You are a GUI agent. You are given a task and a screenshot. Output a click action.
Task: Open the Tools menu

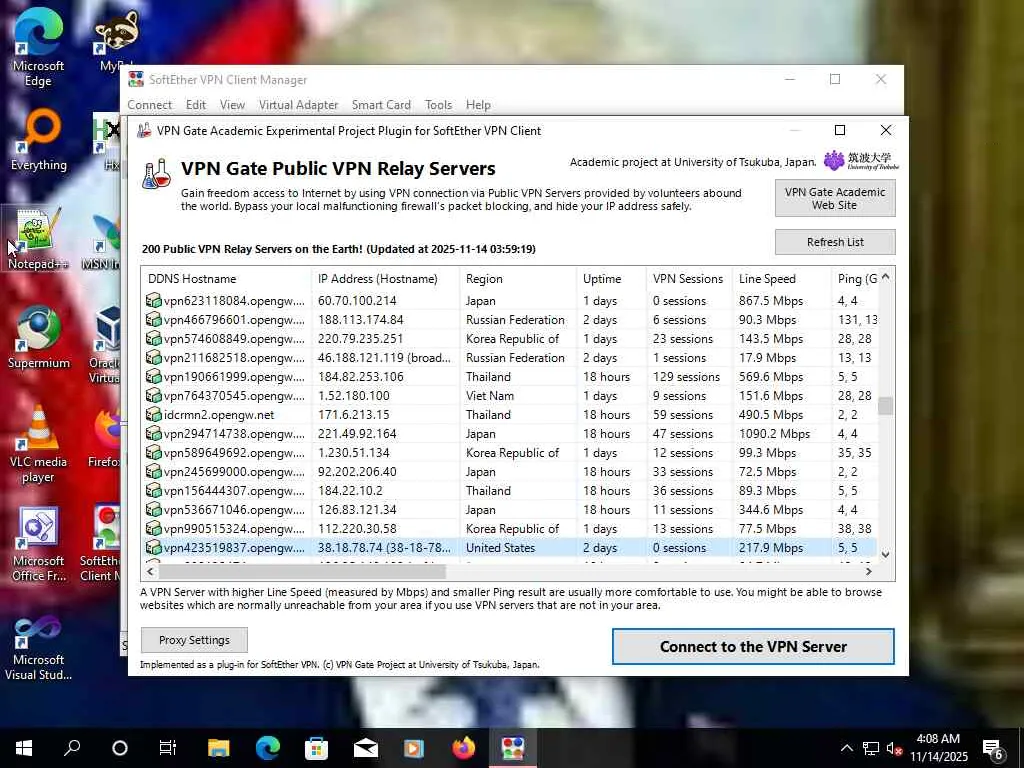[x=438, y=104]
